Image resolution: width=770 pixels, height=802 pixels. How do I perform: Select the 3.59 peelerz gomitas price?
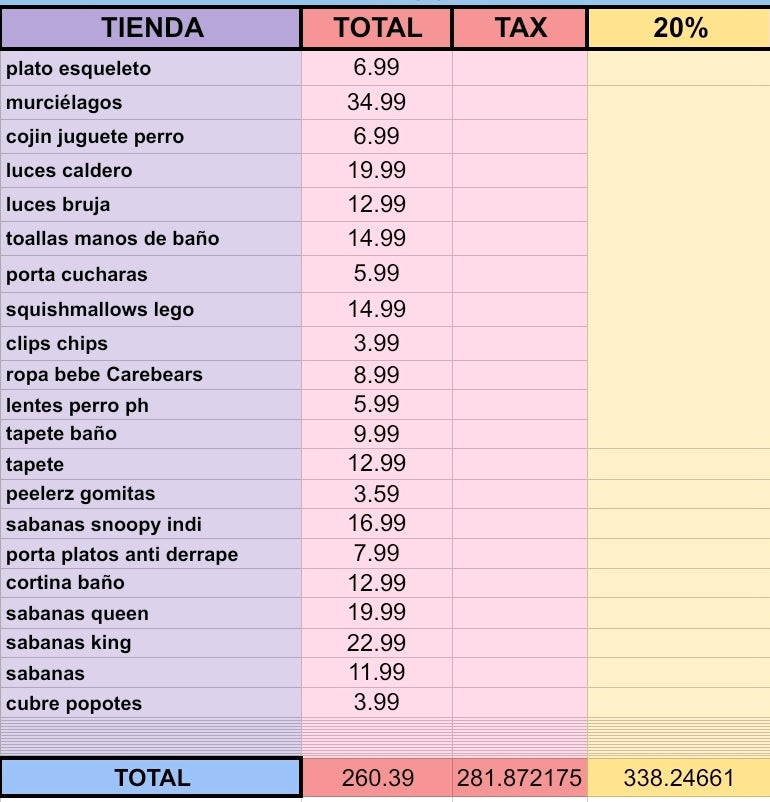[x=377, y=494]
